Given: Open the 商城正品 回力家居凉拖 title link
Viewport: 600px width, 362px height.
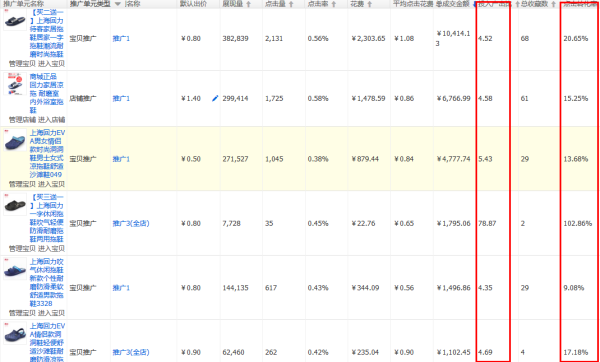Looking at the screenshot, I should point(47,93).
